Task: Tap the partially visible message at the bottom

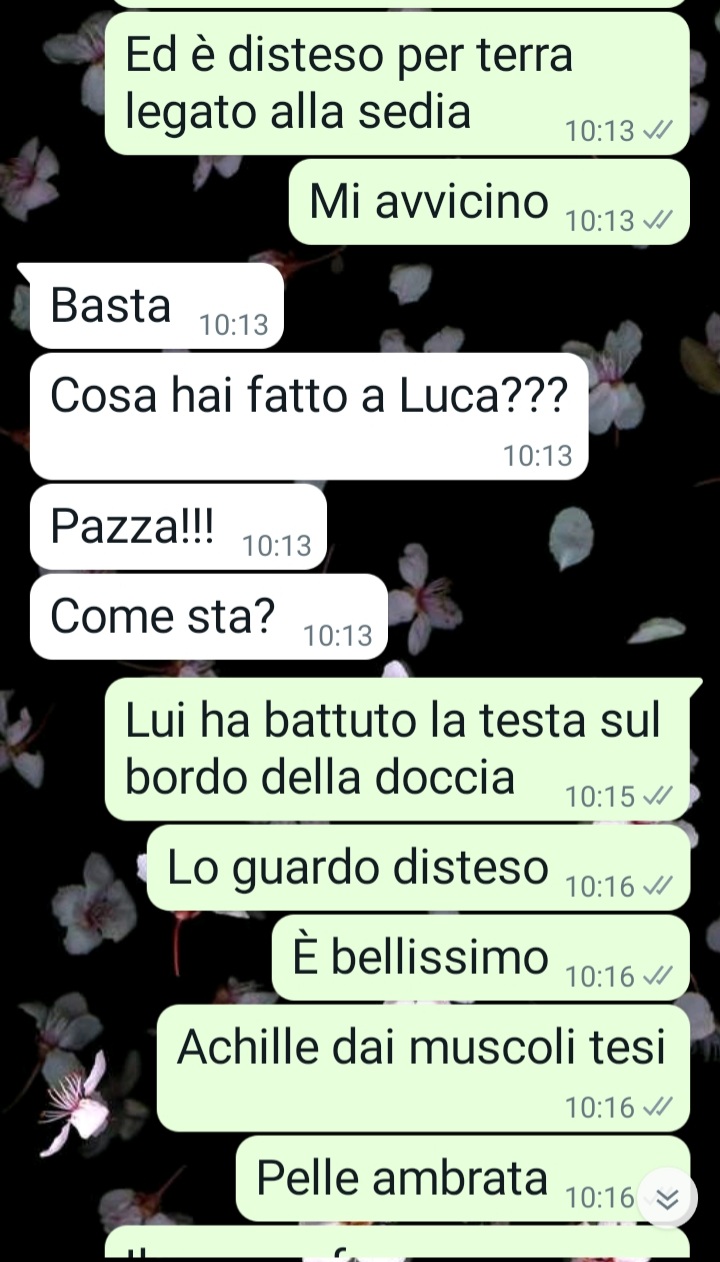Action: tap(397, 1244)
